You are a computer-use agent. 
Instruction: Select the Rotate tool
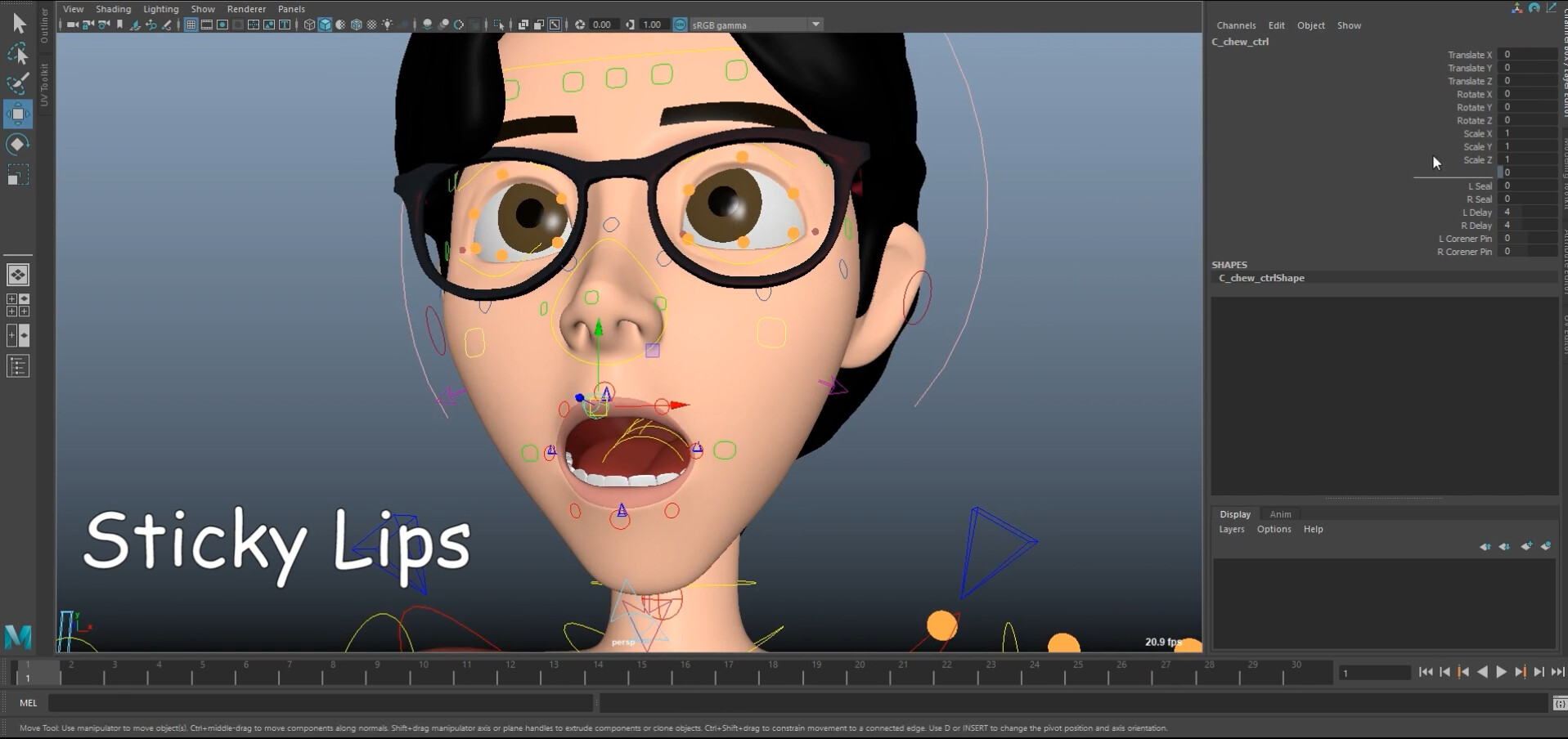pos(18,144)
